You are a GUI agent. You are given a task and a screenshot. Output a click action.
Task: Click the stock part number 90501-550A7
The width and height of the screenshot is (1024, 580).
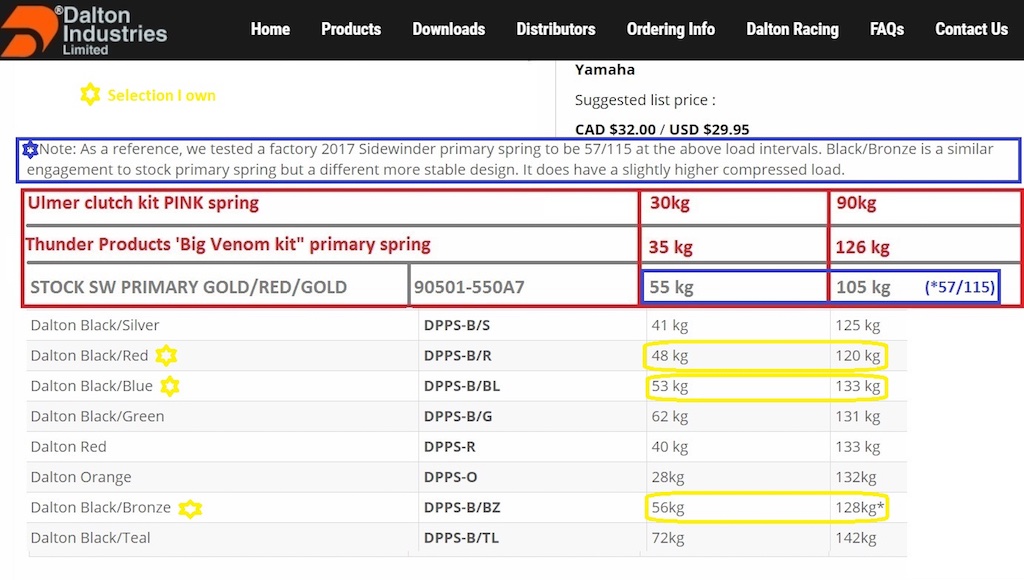pyautogui.click(x=469, y=287)
